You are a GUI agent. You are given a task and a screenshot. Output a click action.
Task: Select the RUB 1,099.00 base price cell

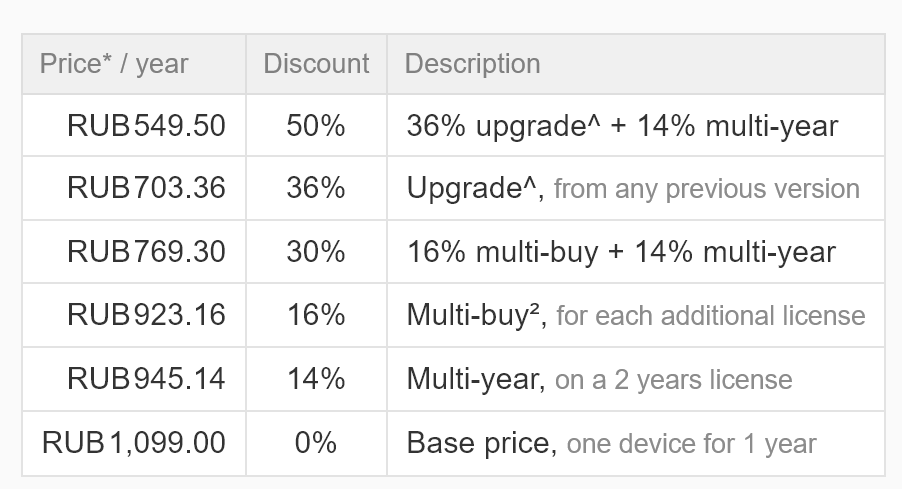(x=134, y=444)
